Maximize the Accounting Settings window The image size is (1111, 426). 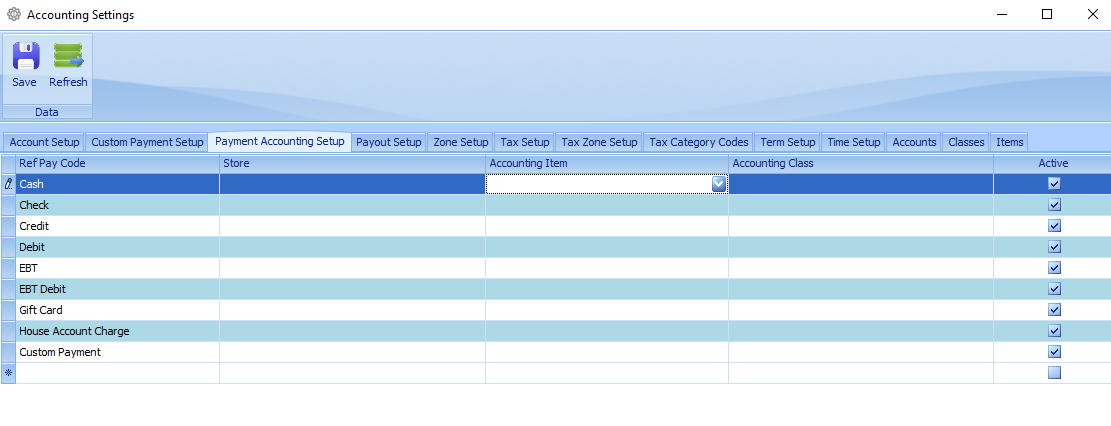(1047, 14)
